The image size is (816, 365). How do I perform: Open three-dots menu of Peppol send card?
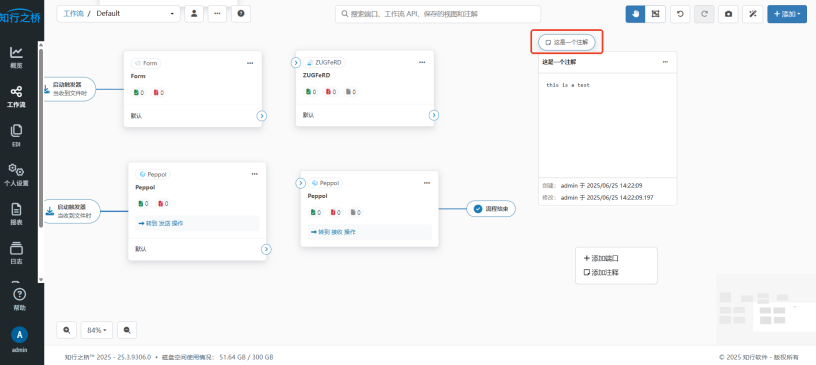pyautogui.click(x=254, y=174)
